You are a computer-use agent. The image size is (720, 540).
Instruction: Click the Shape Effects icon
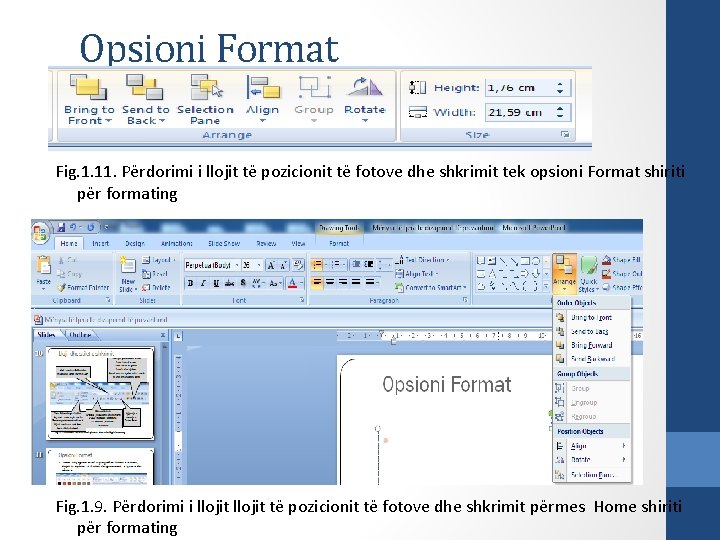pyautogui.click(x=606, y=287)
